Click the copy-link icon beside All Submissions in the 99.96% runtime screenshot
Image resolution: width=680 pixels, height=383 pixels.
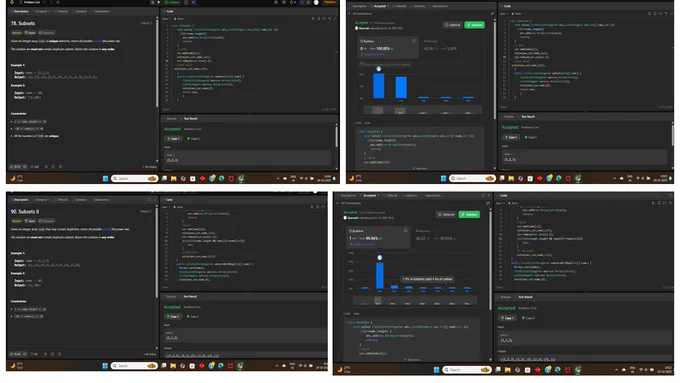[x=488, y=203]
